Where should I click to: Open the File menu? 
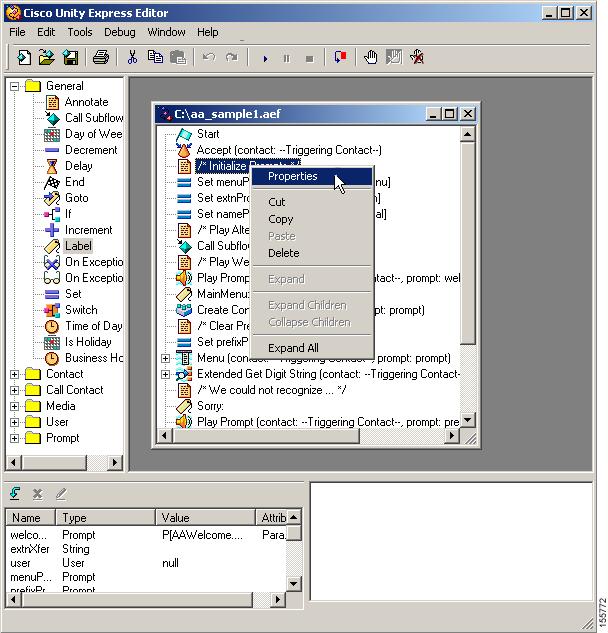pos(17,32)
